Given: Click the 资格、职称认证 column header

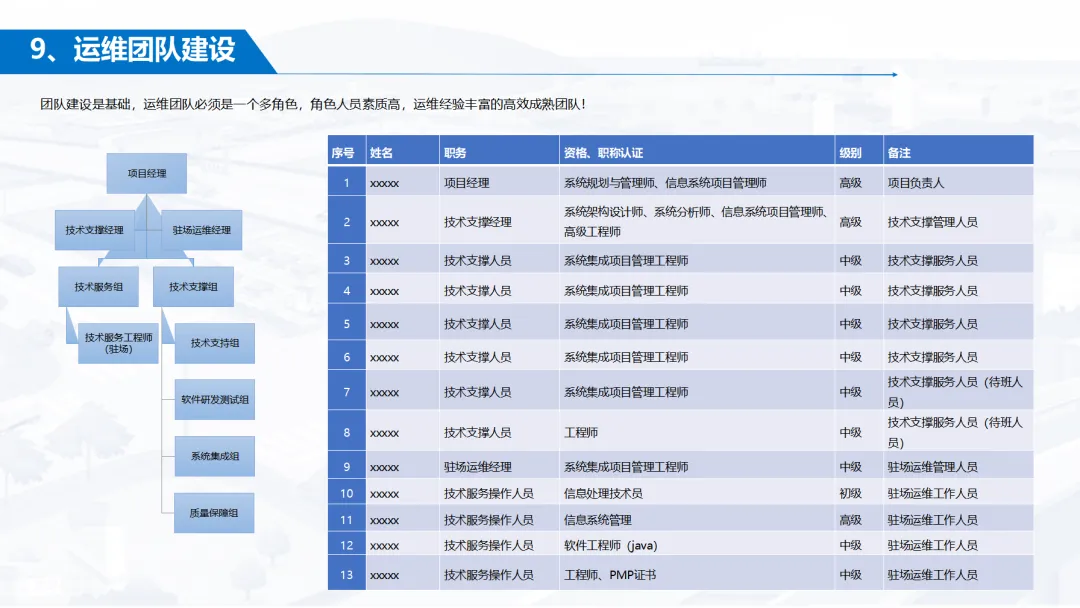Looking at the screenshot, I should pos(697,152).
